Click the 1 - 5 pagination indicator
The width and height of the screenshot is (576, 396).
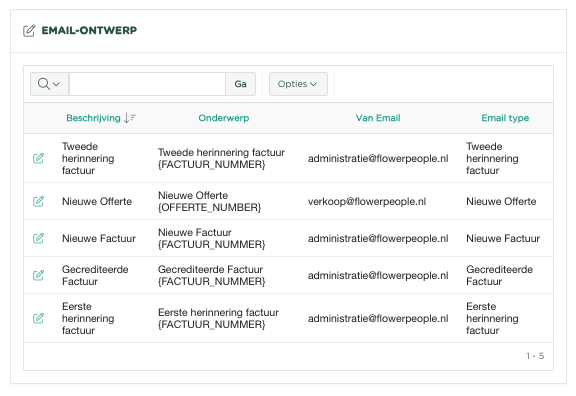[535, 356]
